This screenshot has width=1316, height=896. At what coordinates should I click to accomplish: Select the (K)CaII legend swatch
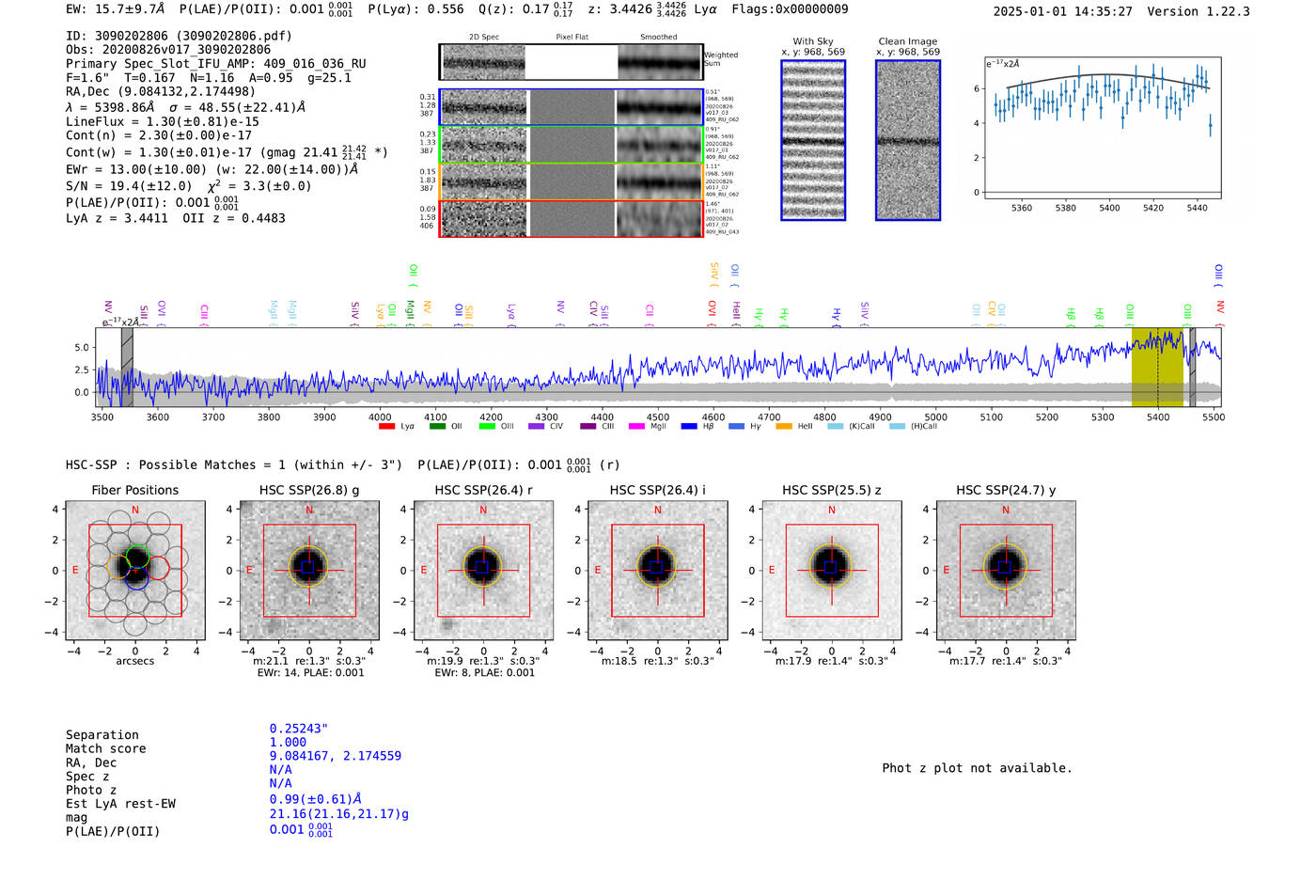point(836,427)
